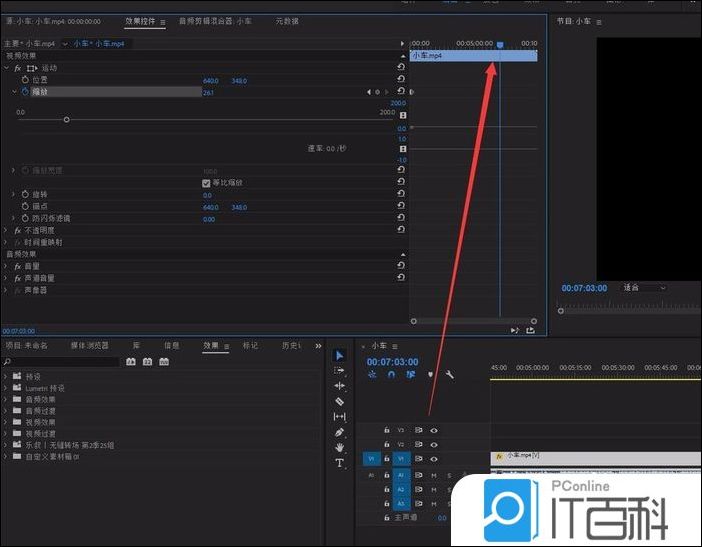Uncheck the 等比缩放 checkbox

coord(206,183)
